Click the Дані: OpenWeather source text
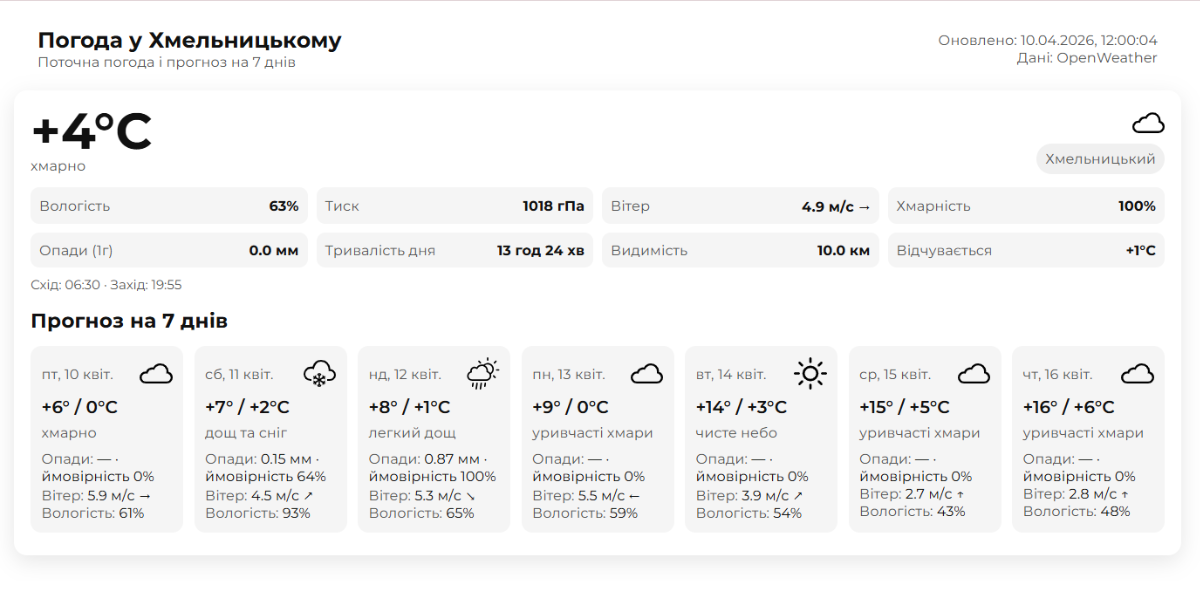Viewport: 1200px width, 600px height. (x=1086, y=58)
